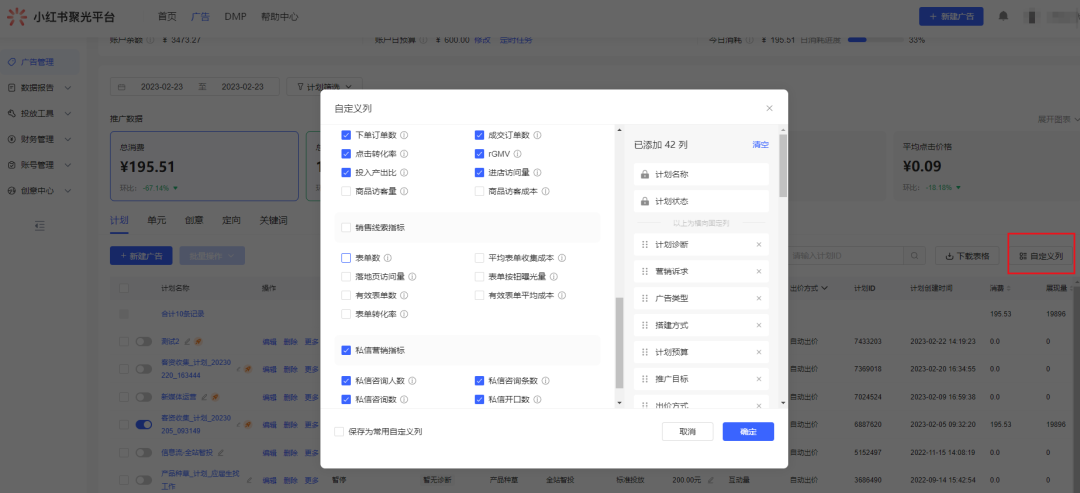Click info icon next to 投入产出比
The image size is (1080, 493).
pos(404,172)
